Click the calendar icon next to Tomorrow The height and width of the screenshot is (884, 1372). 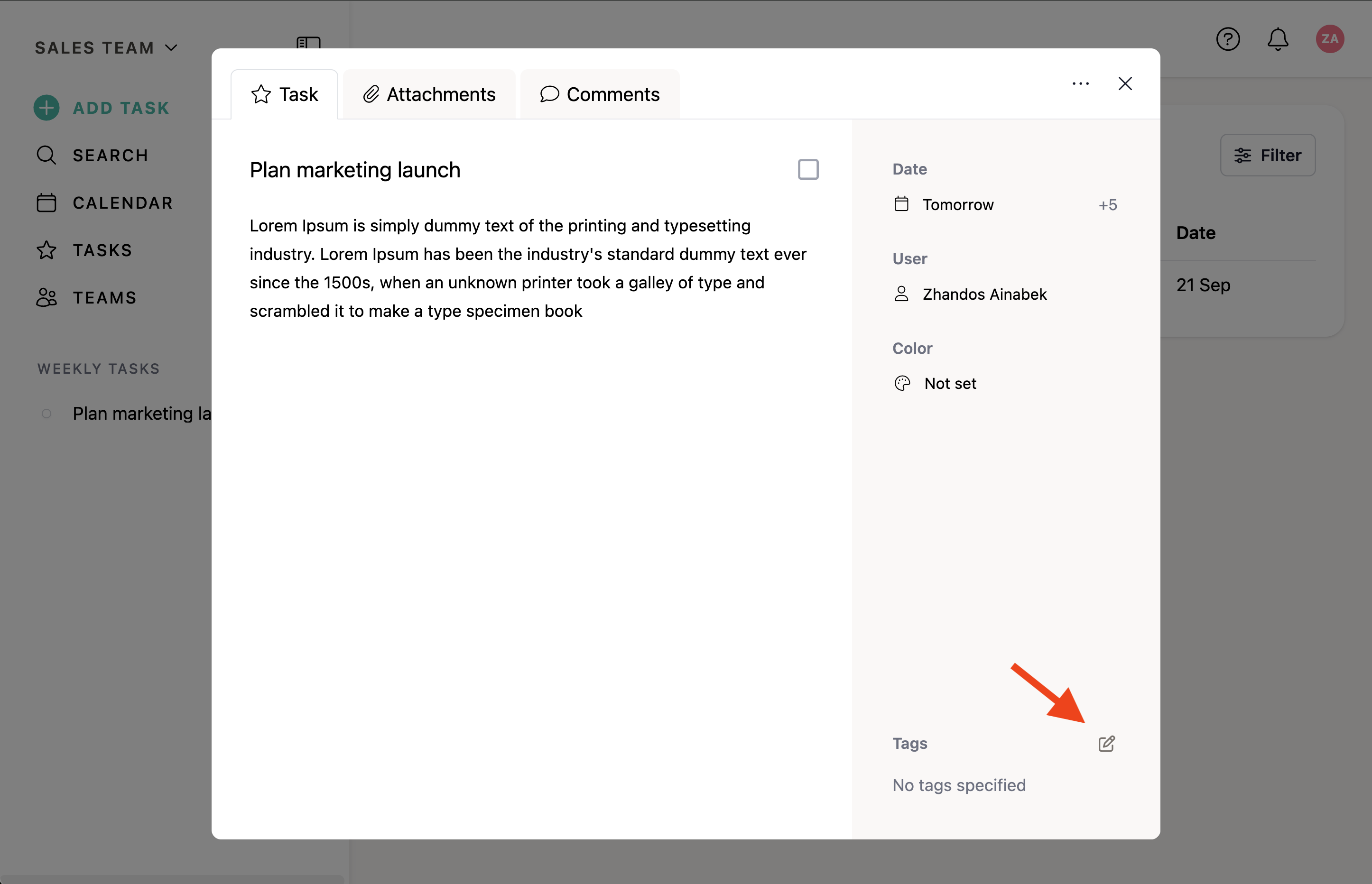pyautogui.click(x=901, y=204)
